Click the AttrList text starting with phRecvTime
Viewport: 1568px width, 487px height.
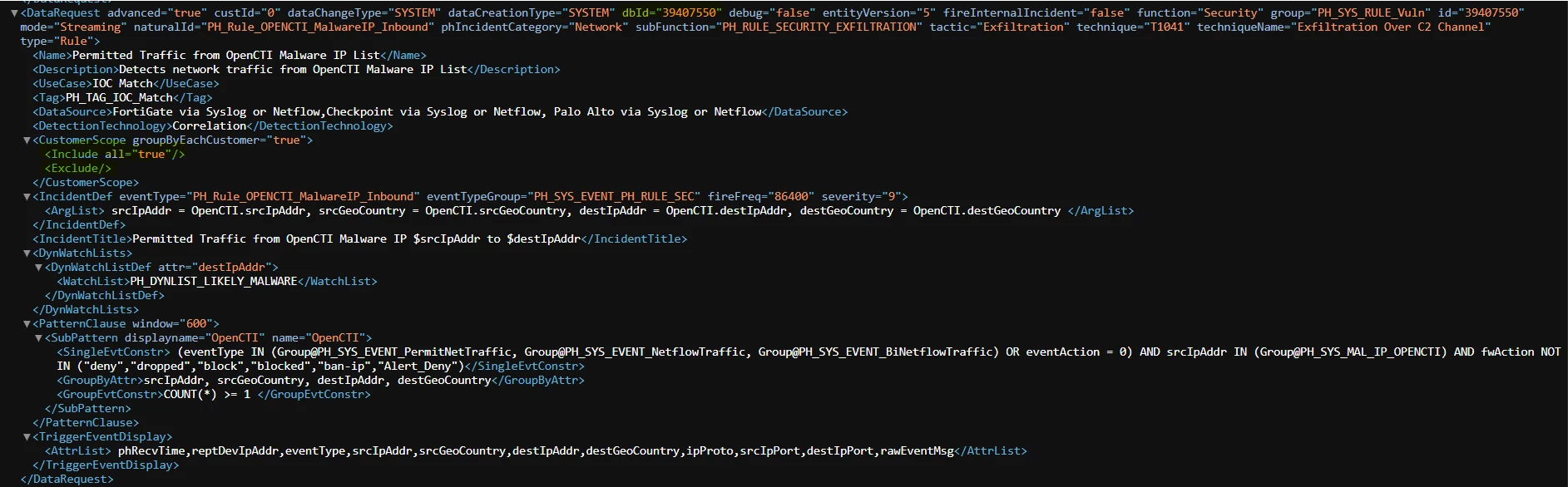537,450
